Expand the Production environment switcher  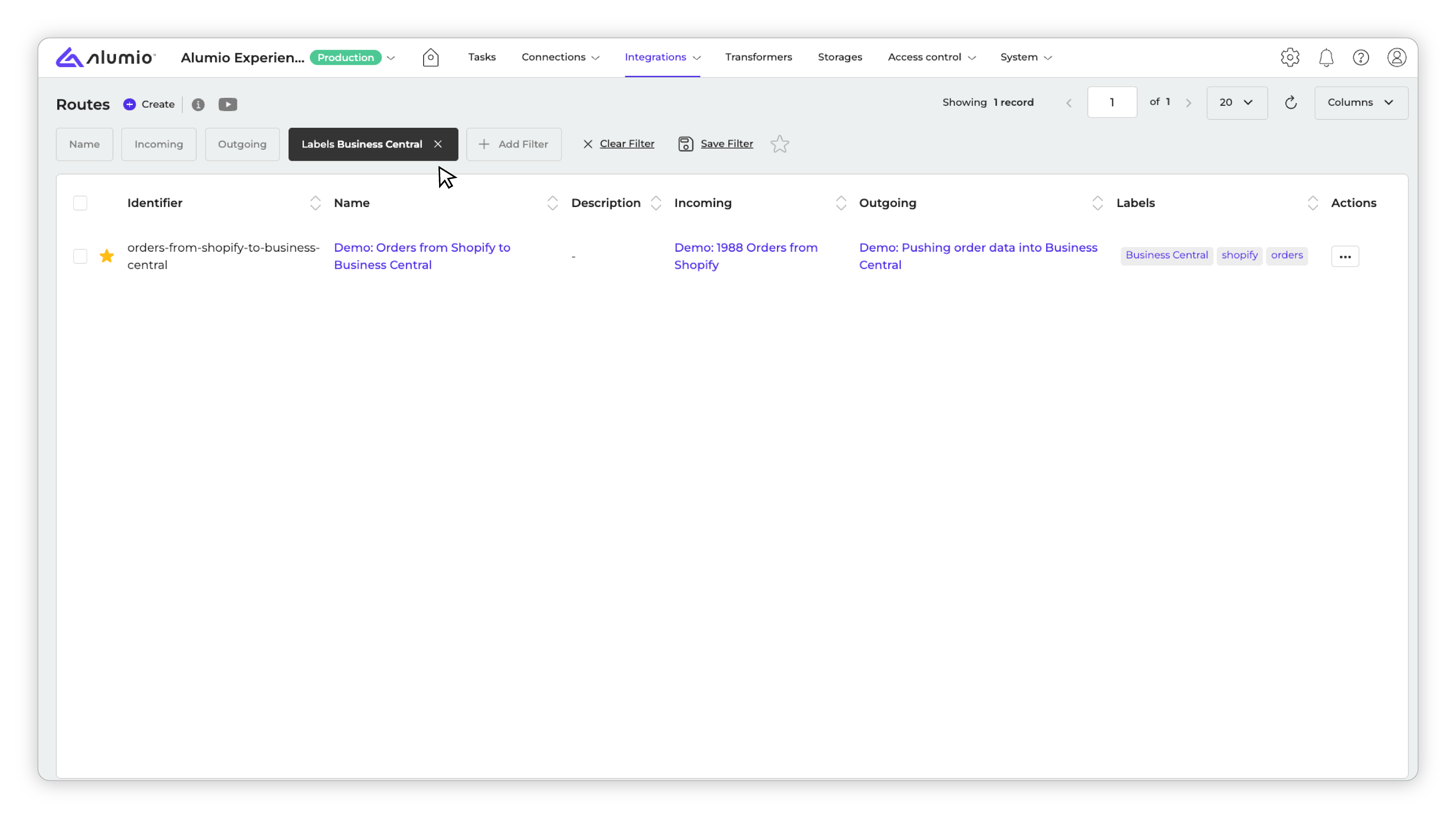coord(391,58)
